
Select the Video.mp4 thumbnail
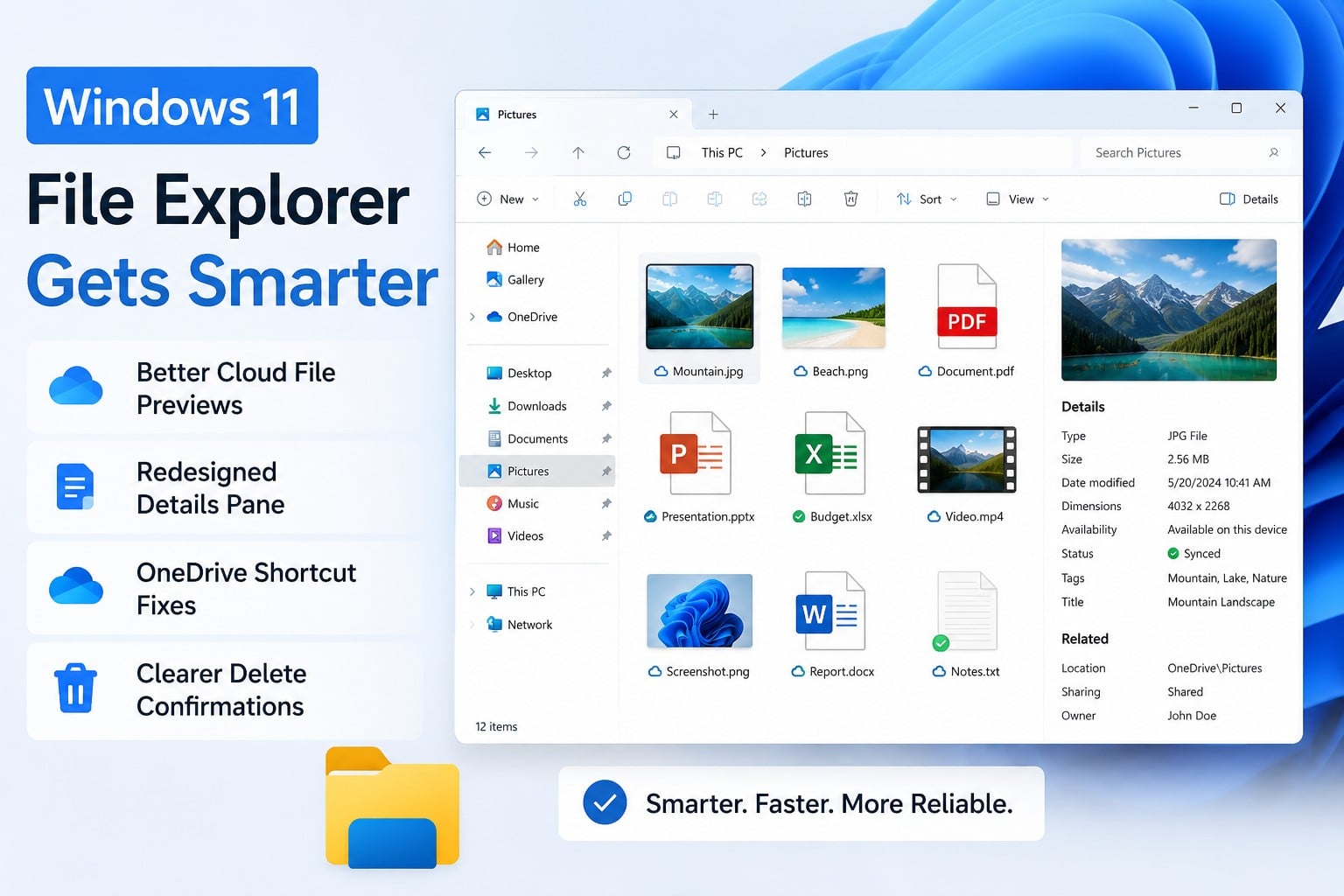click(x=966, y=459)
